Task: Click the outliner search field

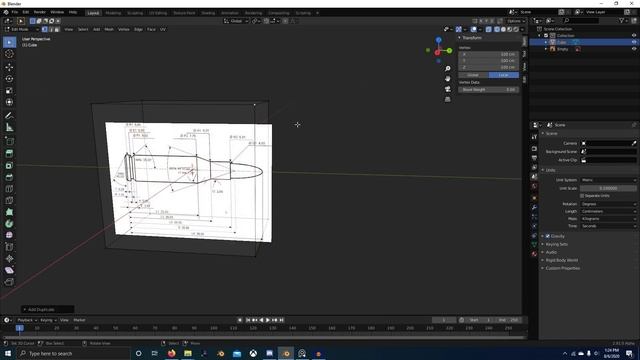Action: pos(581,20)
